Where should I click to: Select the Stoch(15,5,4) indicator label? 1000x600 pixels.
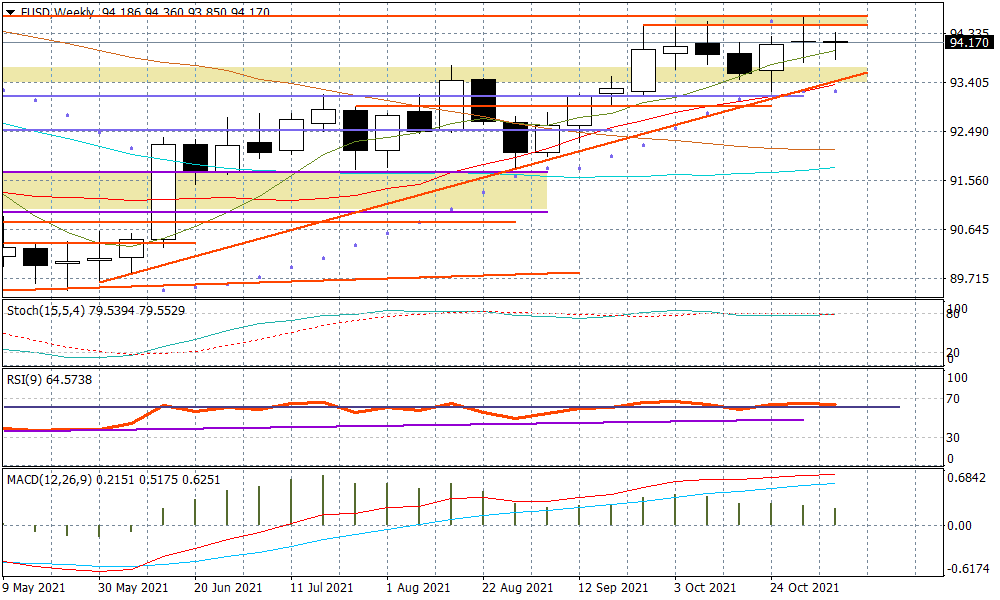click(96, 311)
